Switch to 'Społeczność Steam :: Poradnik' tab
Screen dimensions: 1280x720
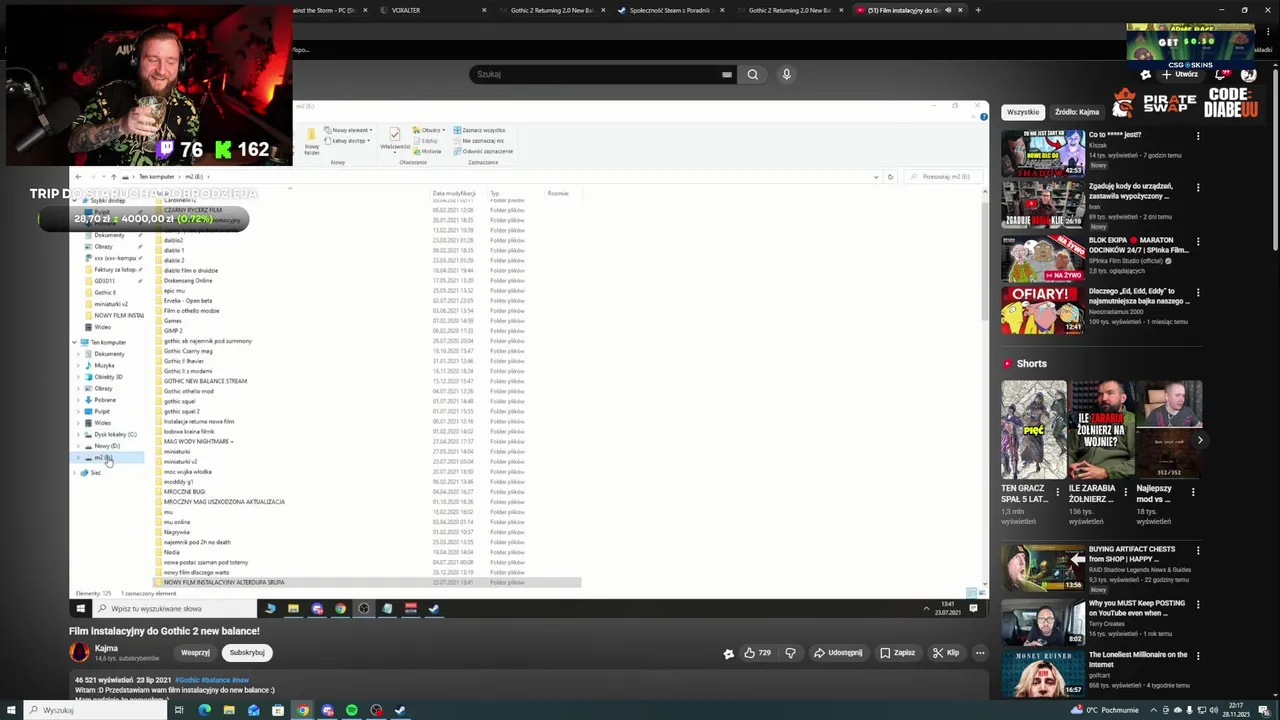(x=670, y=10)
